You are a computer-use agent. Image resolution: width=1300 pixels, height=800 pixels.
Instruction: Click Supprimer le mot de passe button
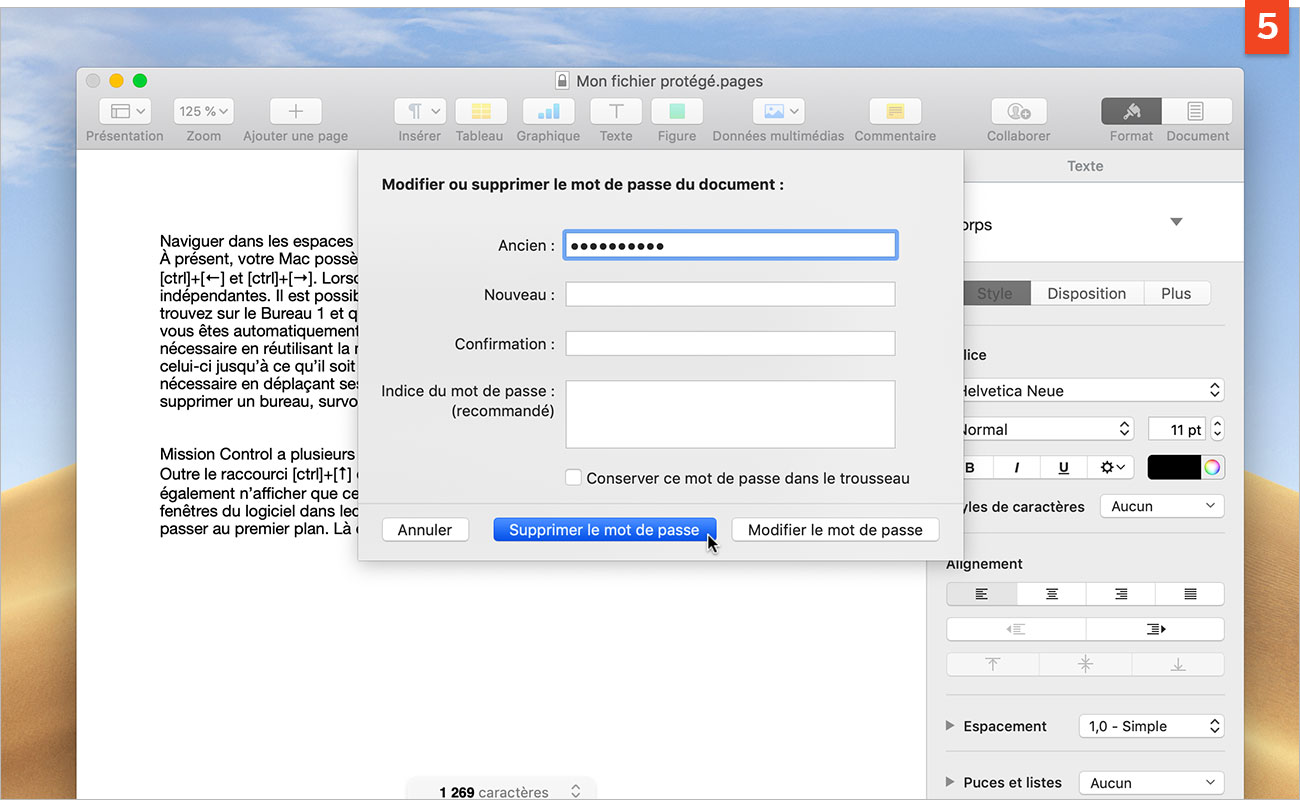point(604,530)
